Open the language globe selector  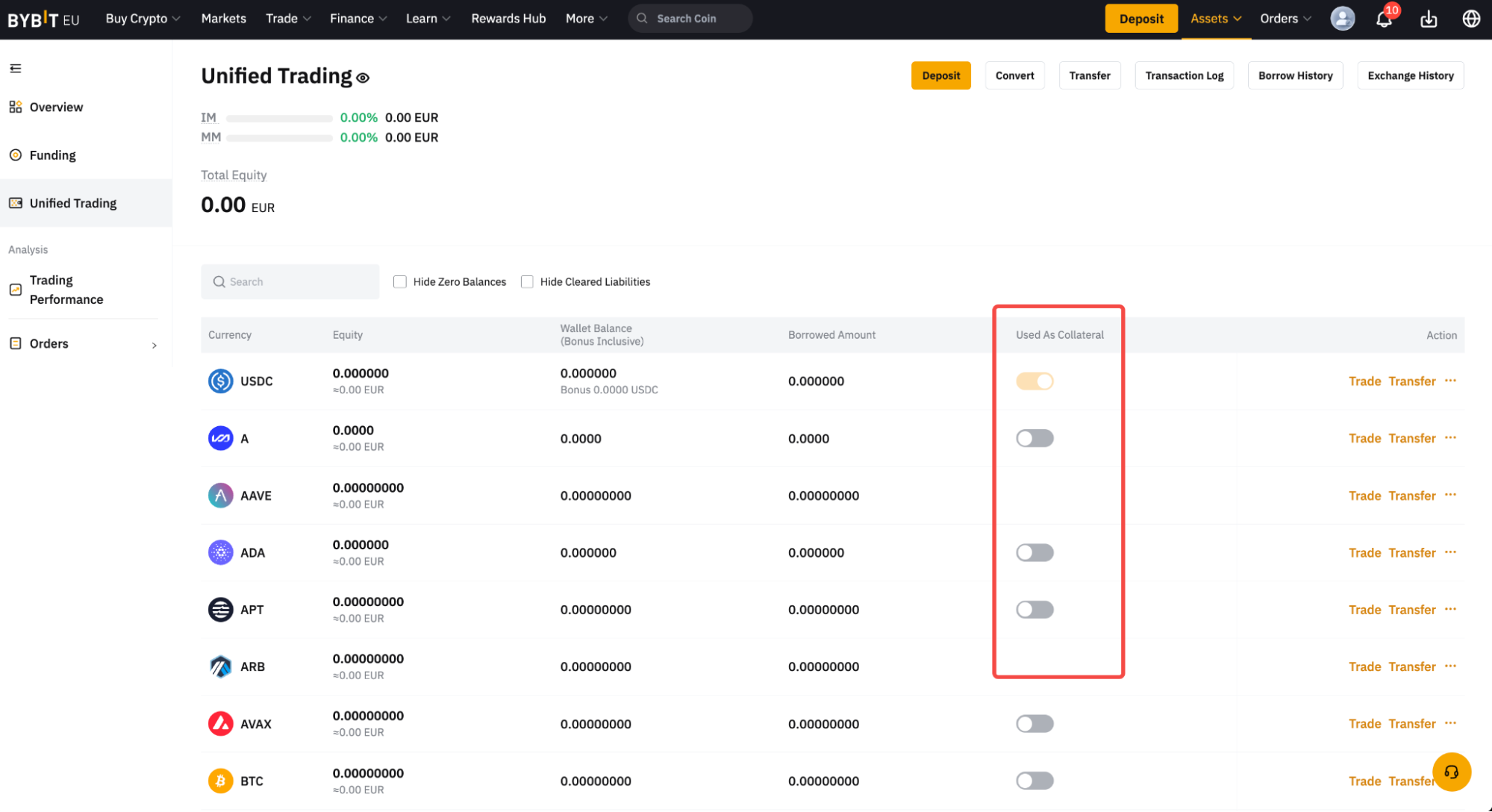[1470, 19]
